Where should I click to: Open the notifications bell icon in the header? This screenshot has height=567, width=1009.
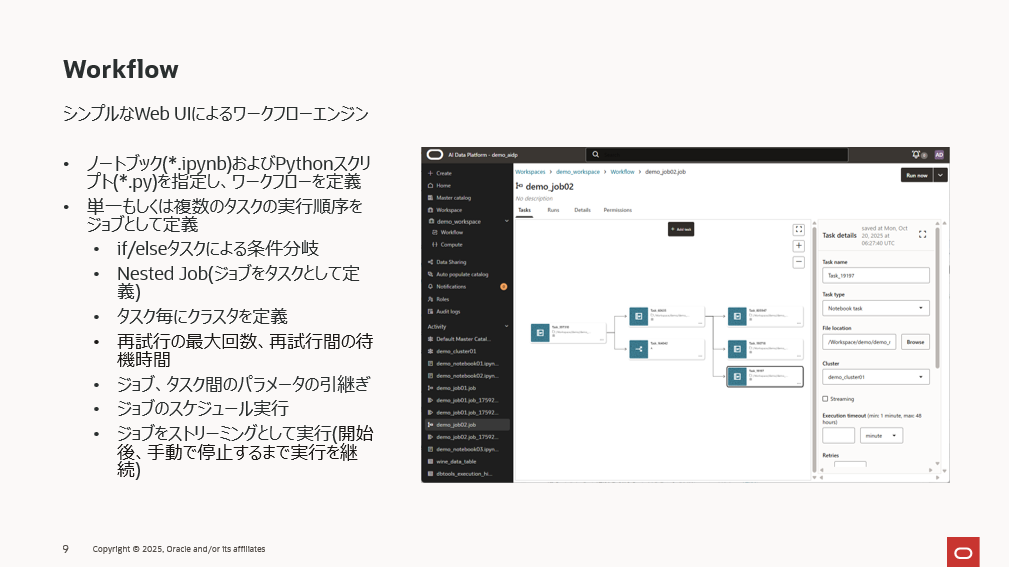916,154
